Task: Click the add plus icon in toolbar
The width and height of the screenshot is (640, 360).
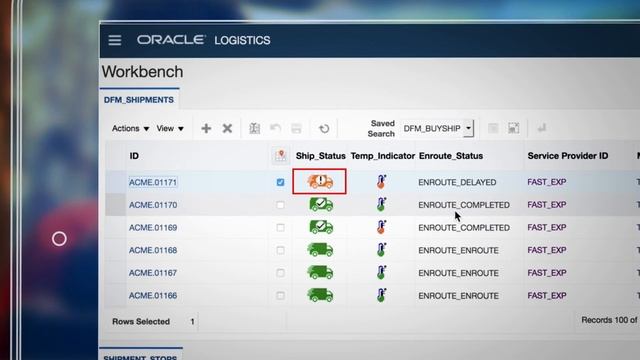Action: tap(206, 129)
